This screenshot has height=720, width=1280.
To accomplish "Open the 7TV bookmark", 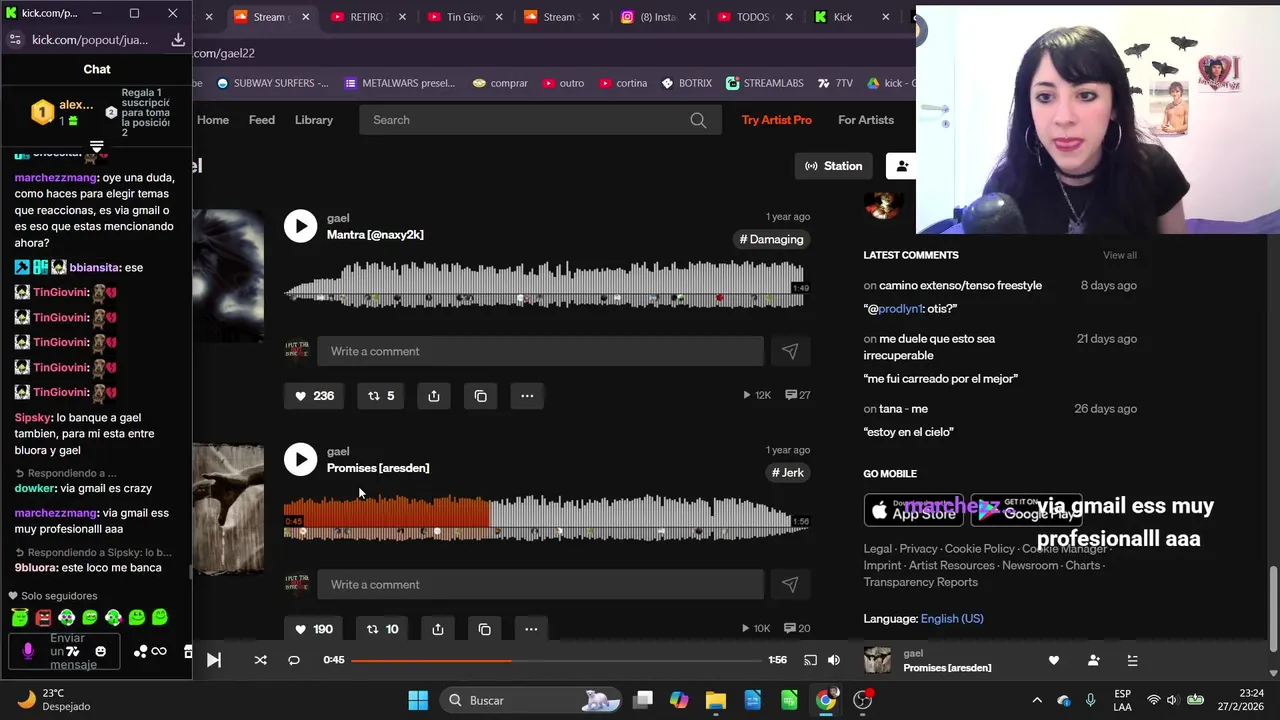I will (x=835, y=83).
